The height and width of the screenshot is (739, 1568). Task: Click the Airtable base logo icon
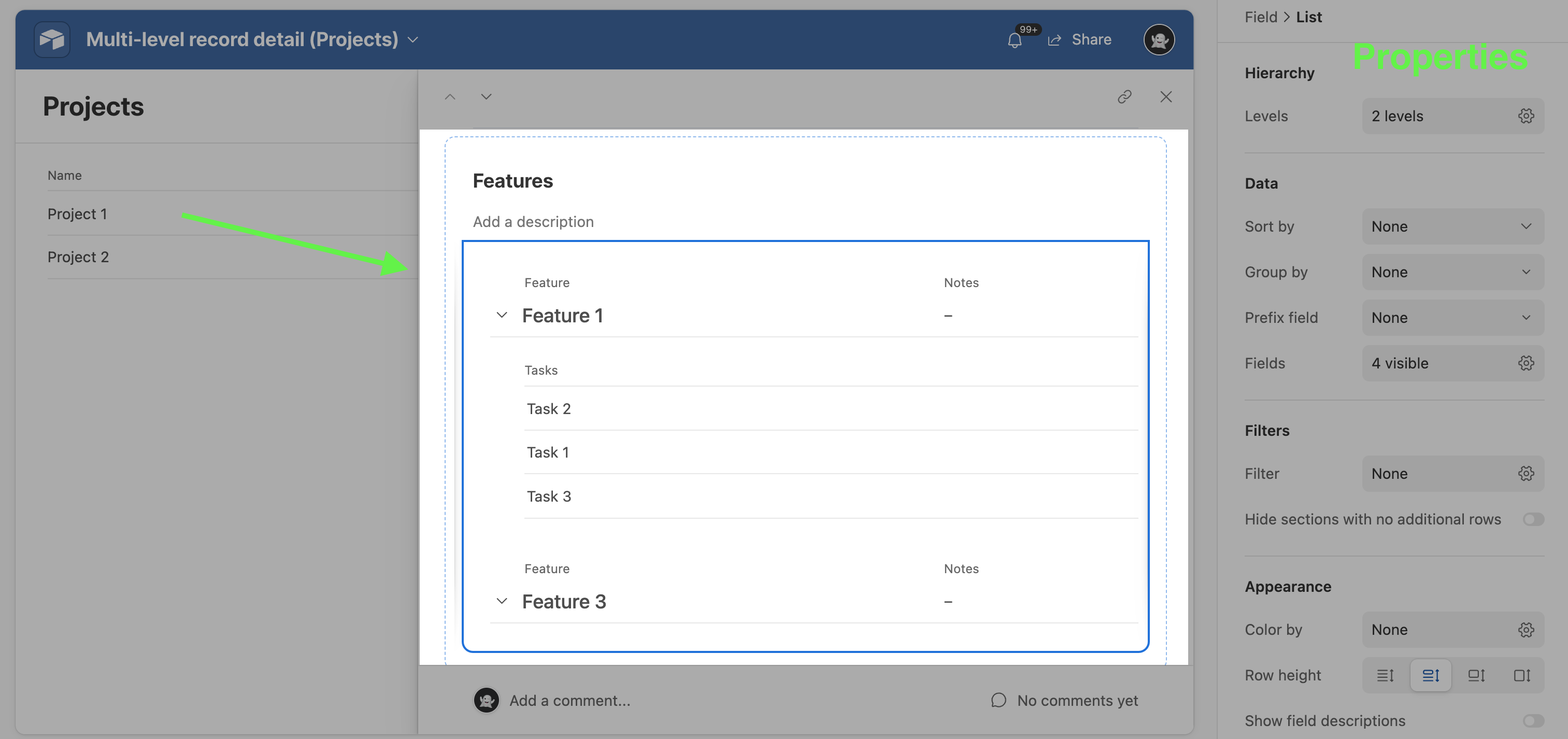coord(52,39)
